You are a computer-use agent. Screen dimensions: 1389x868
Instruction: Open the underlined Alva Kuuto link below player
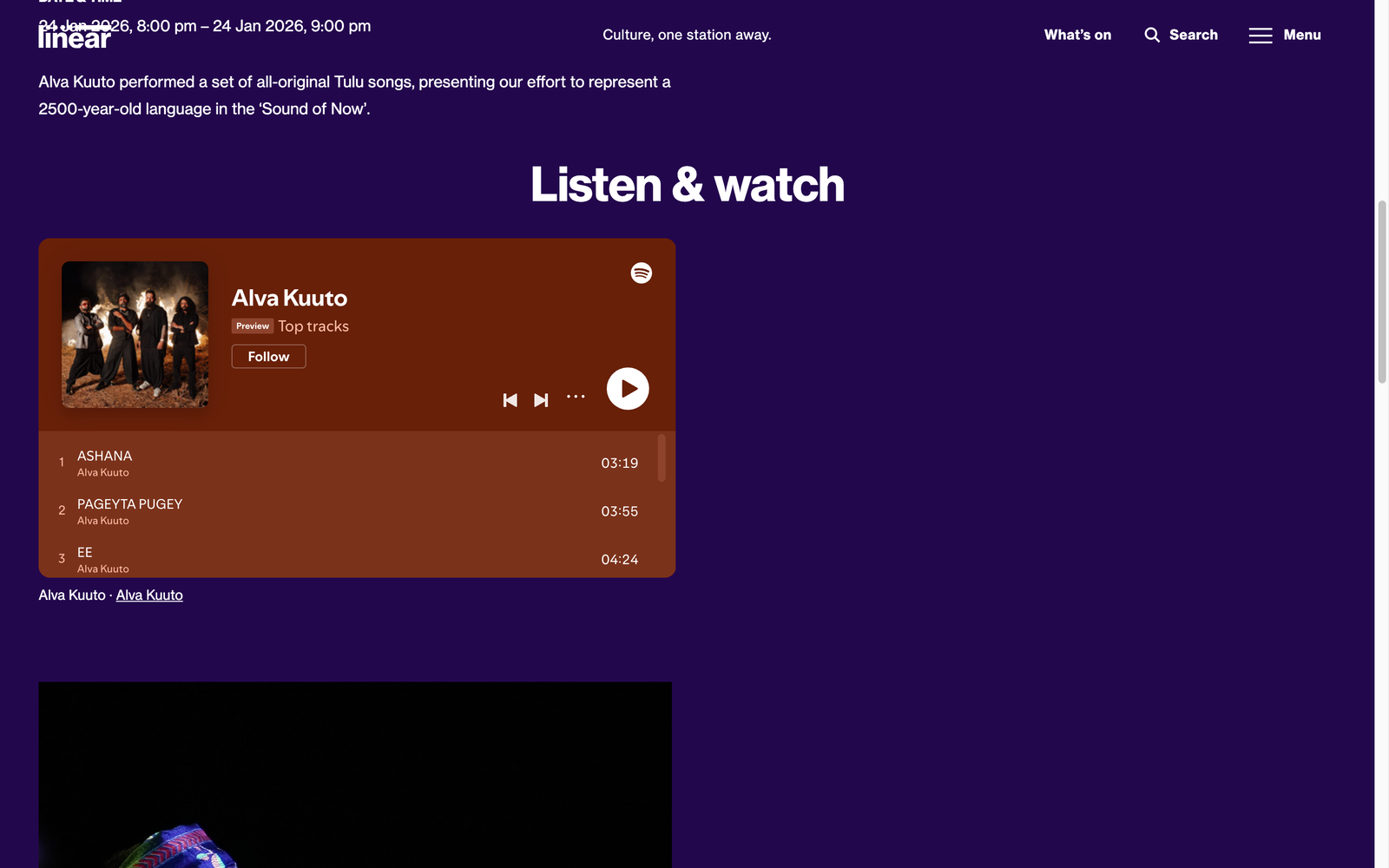[149, 595]
